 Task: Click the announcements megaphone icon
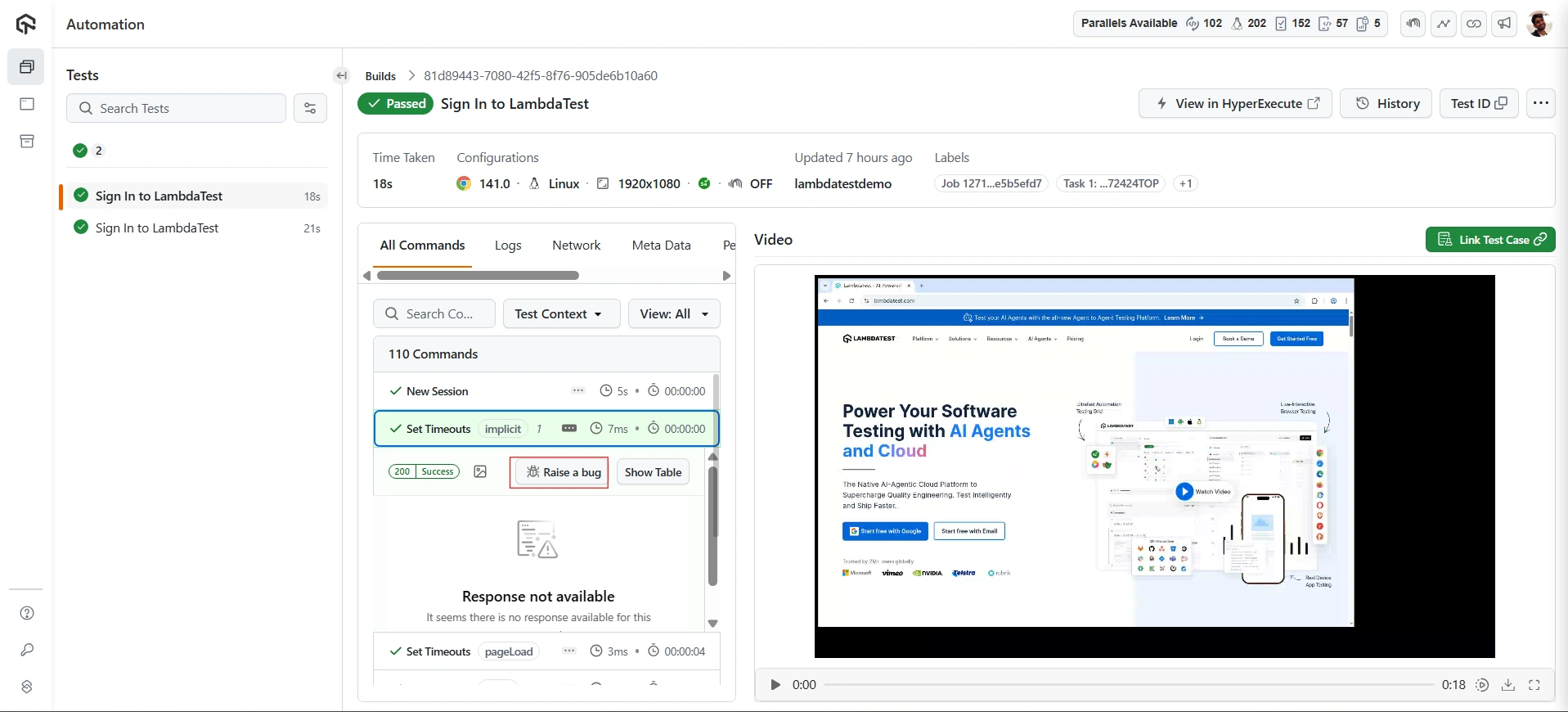1504,24
